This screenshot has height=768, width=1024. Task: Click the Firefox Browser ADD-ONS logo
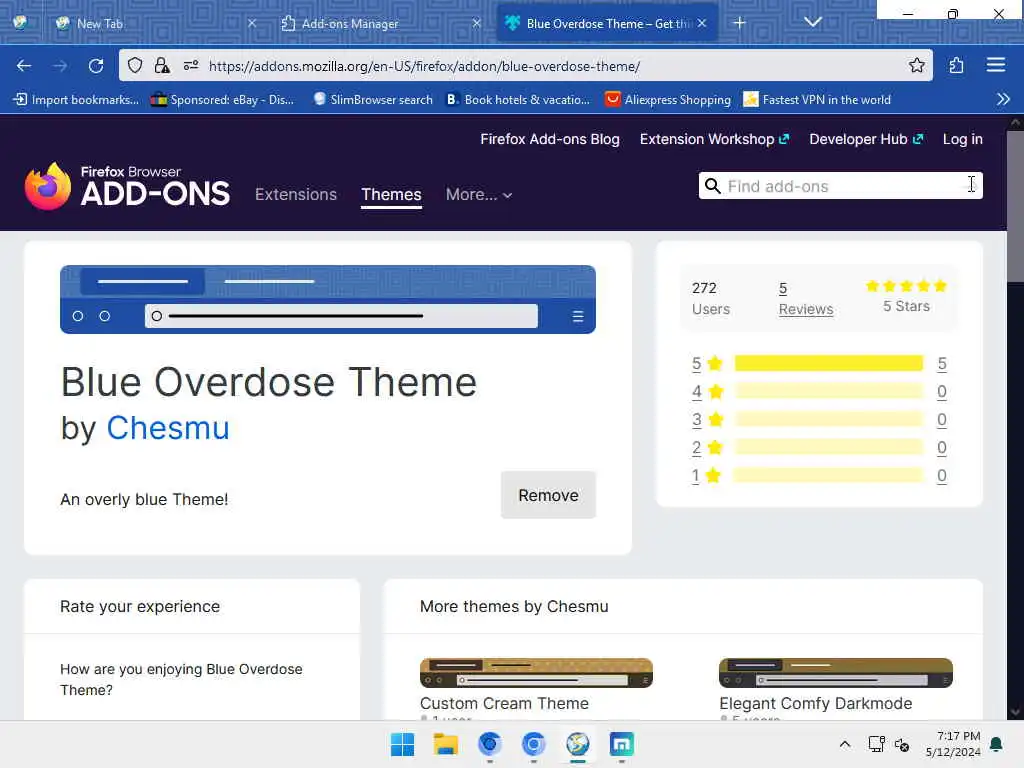(x=127, y=186)
